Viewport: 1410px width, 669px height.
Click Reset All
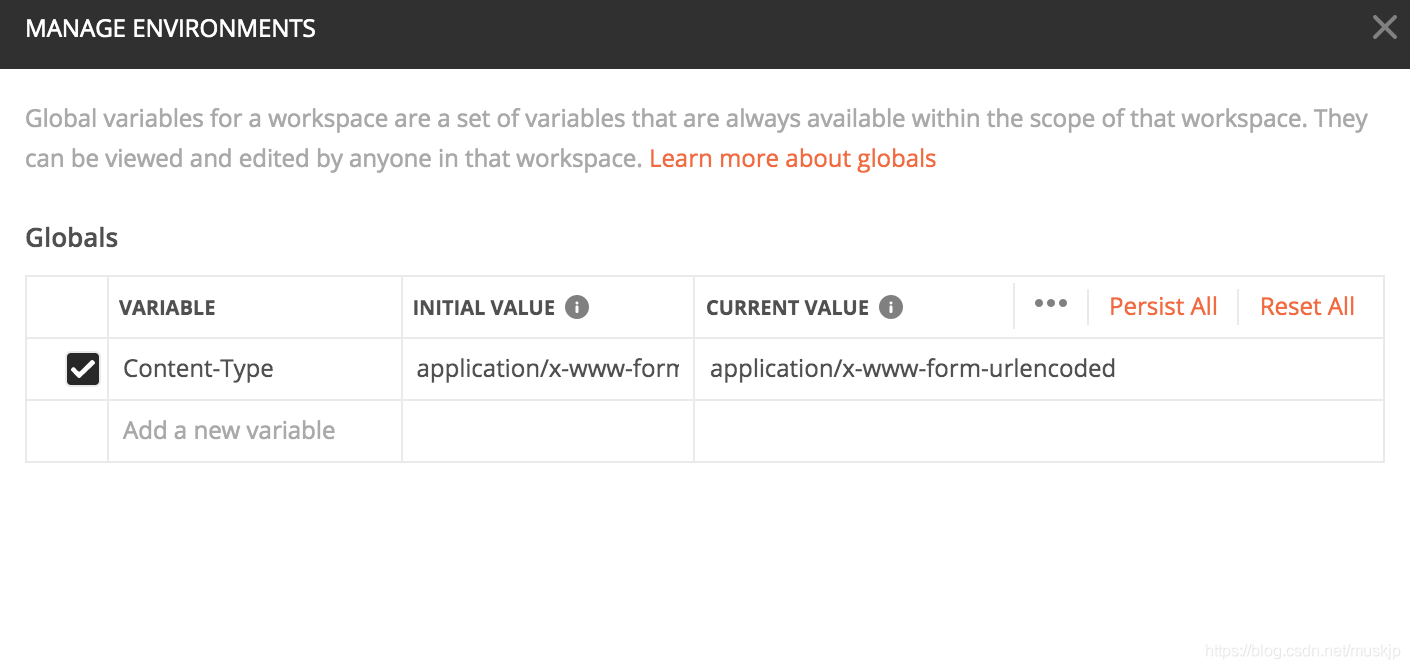[x=1307, y=307]
